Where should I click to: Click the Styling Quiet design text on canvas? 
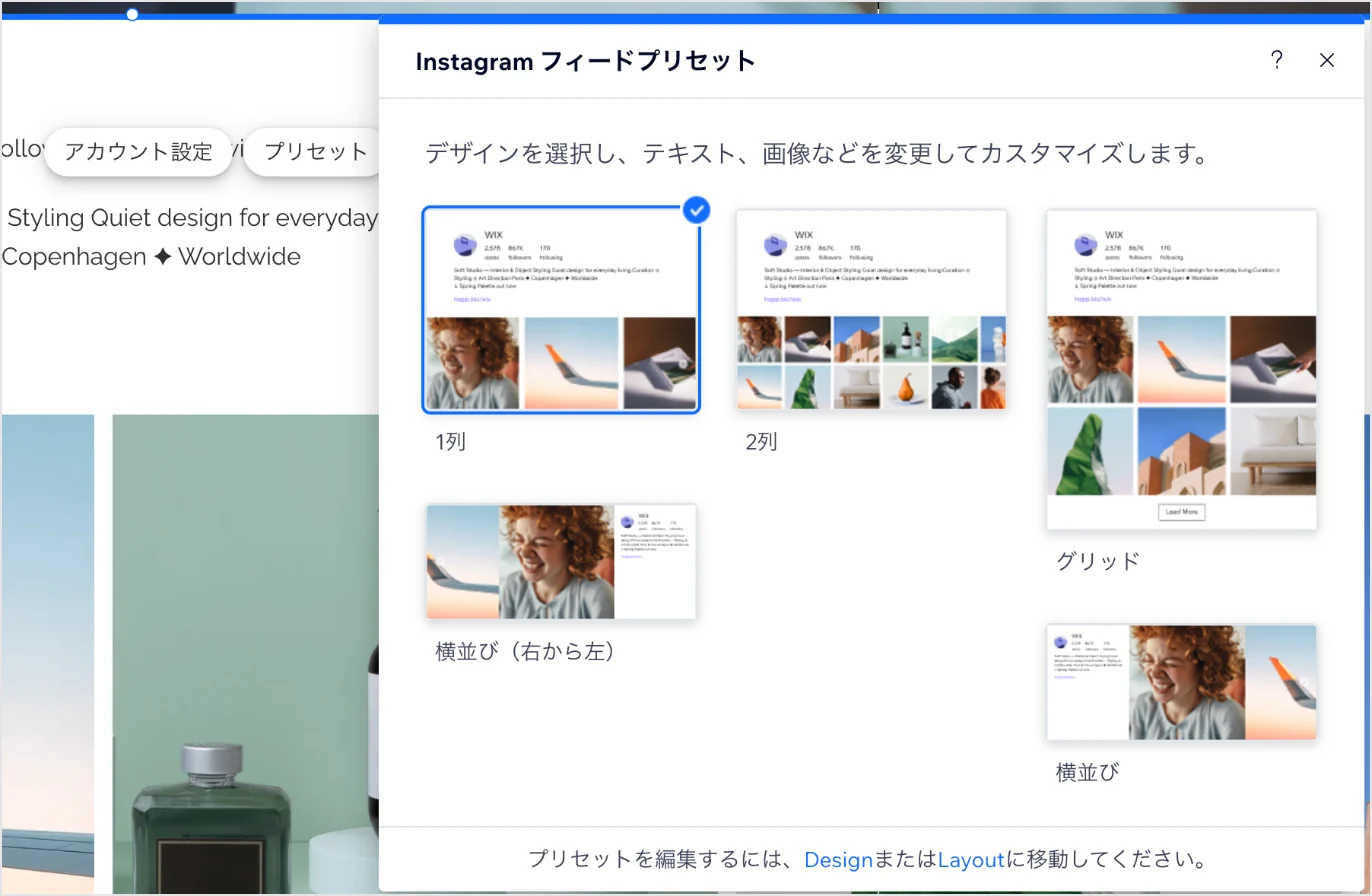[x=193, y=218]
